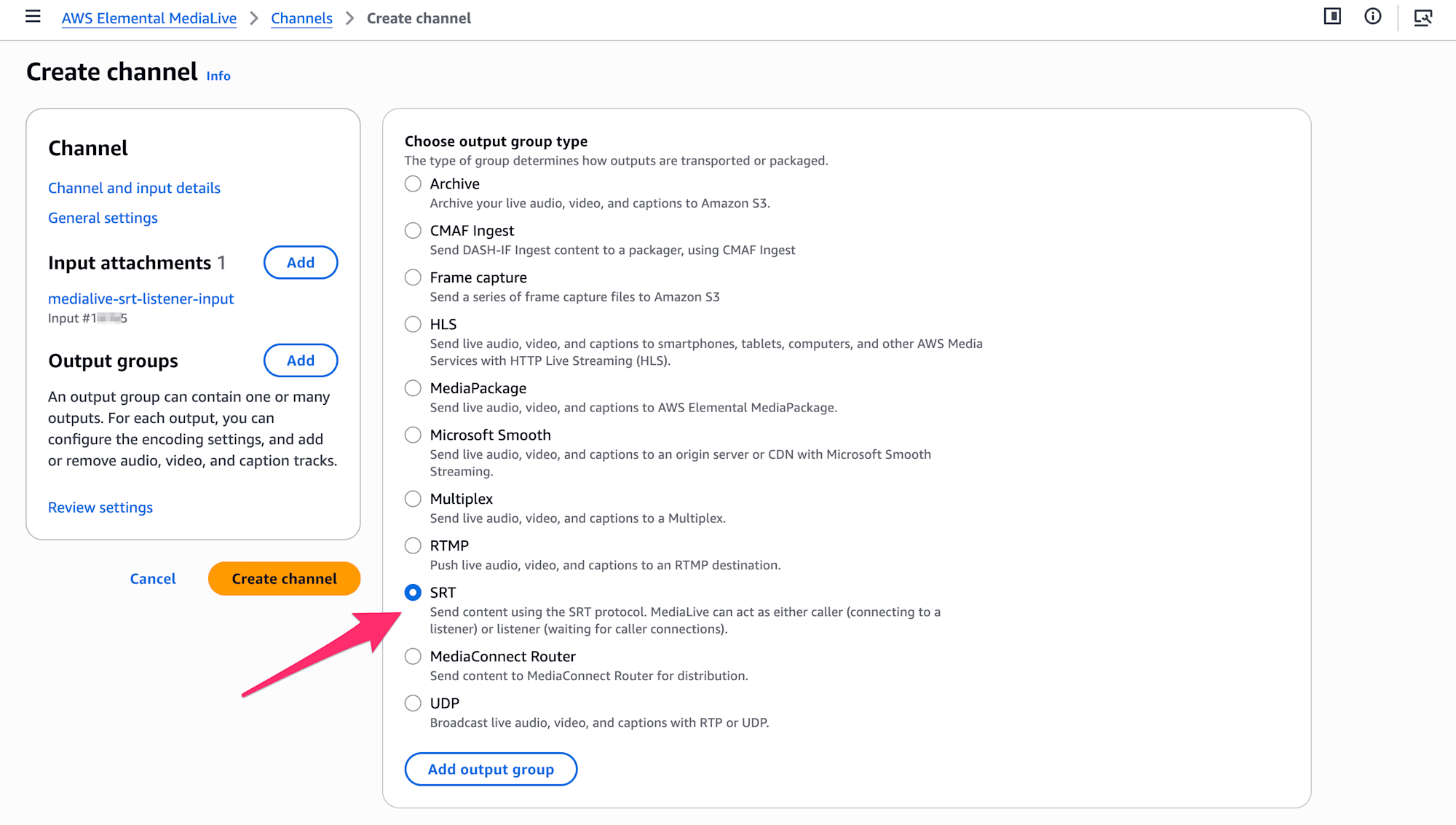Select MediaPackage output group type
This screenshot has height=825, width=1456.
click(x=413, y=388)
